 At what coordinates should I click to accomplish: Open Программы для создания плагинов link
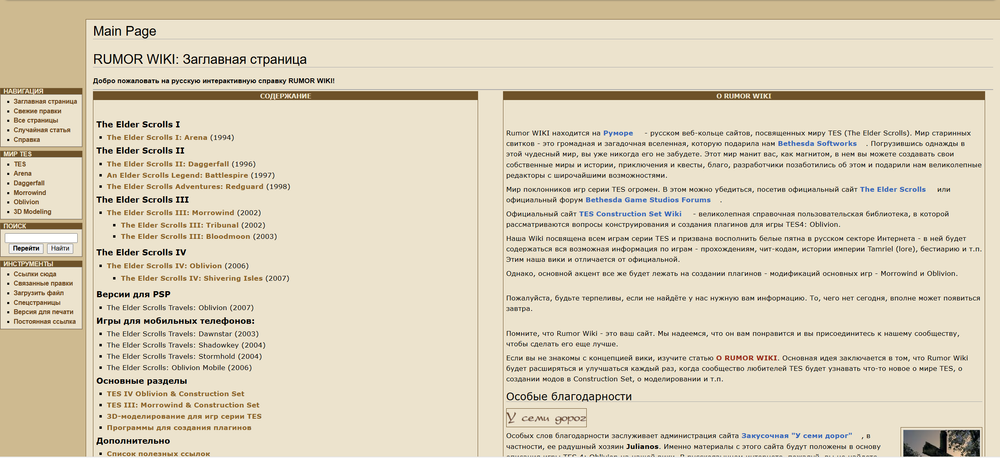pyautogui.click(x=179, y=428)
